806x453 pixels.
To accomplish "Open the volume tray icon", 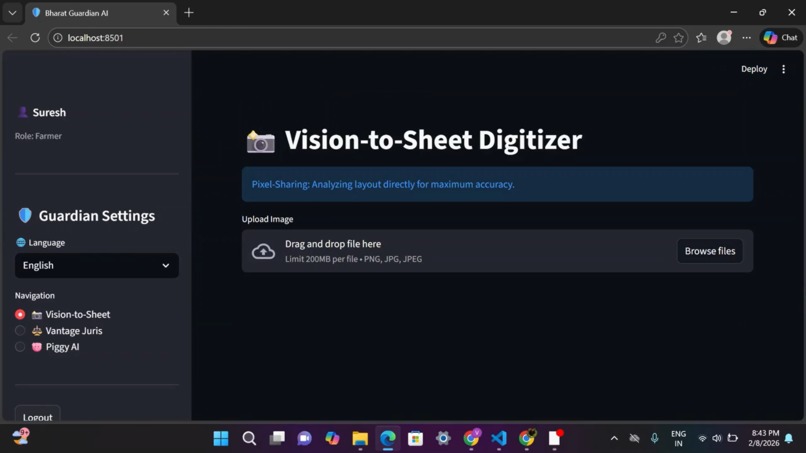I will [x=717, y=438].
